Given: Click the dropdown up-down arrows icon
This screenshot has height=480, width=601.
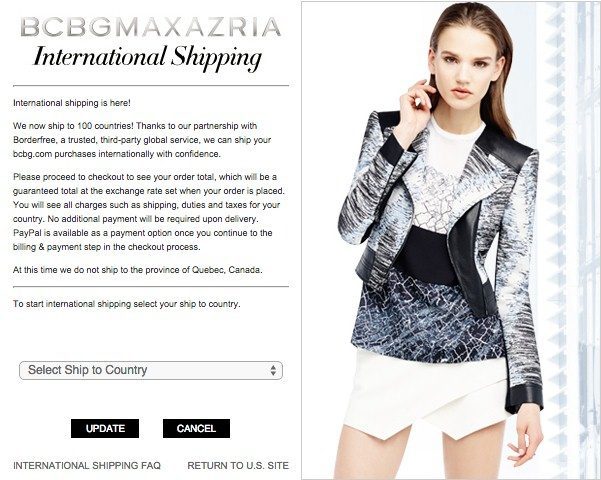Looking at the screenshot, I should (x=273, y=370).
